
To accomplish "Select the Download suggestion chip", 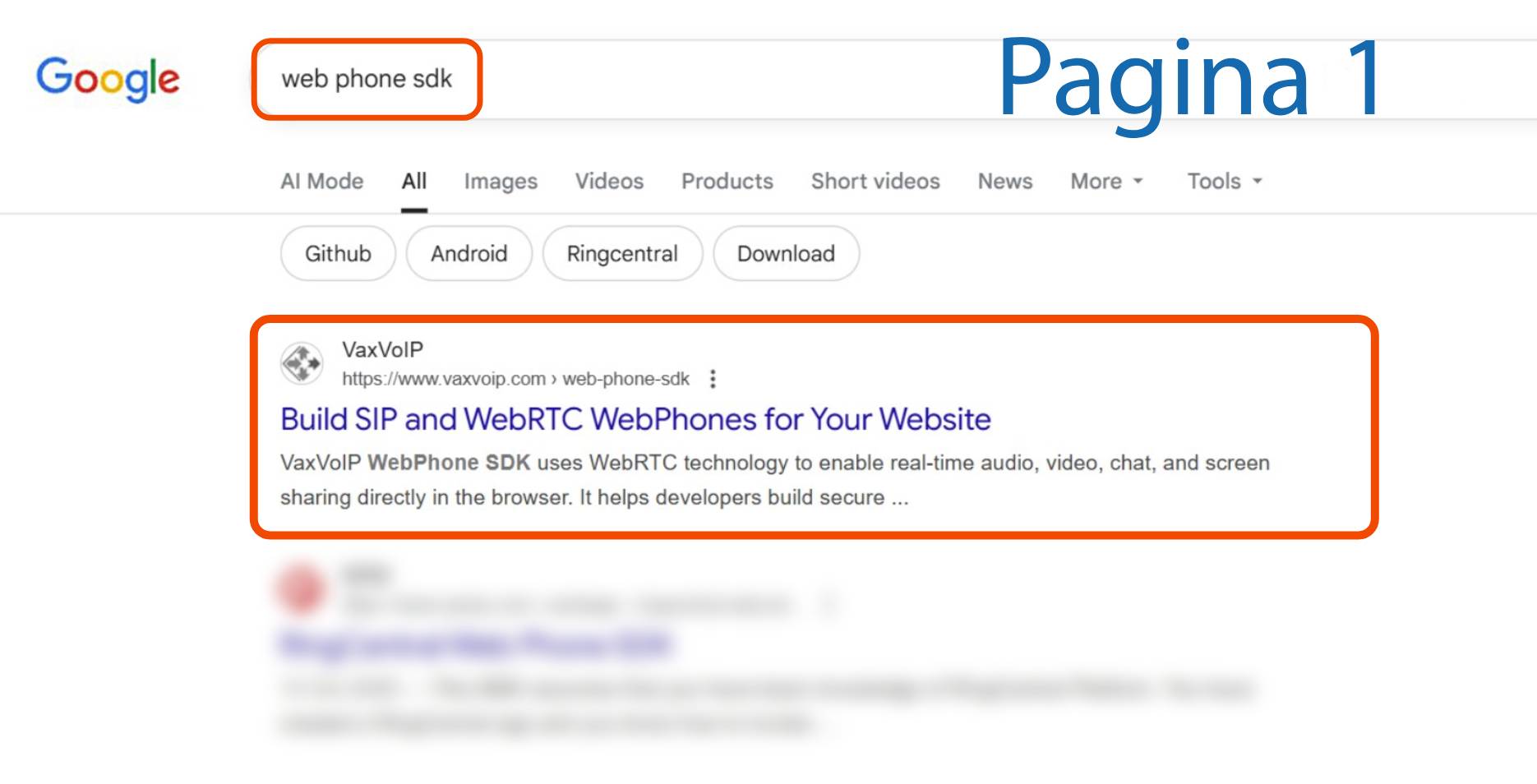I will click(x=786, y=254).
